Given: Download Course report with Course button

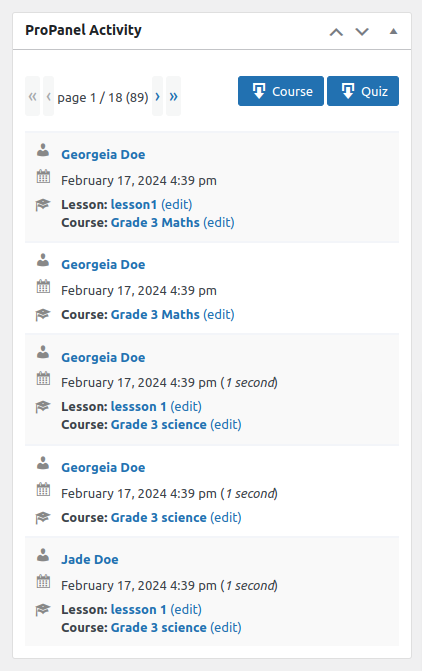Looking at the screenshot, I should pos(281,91).
